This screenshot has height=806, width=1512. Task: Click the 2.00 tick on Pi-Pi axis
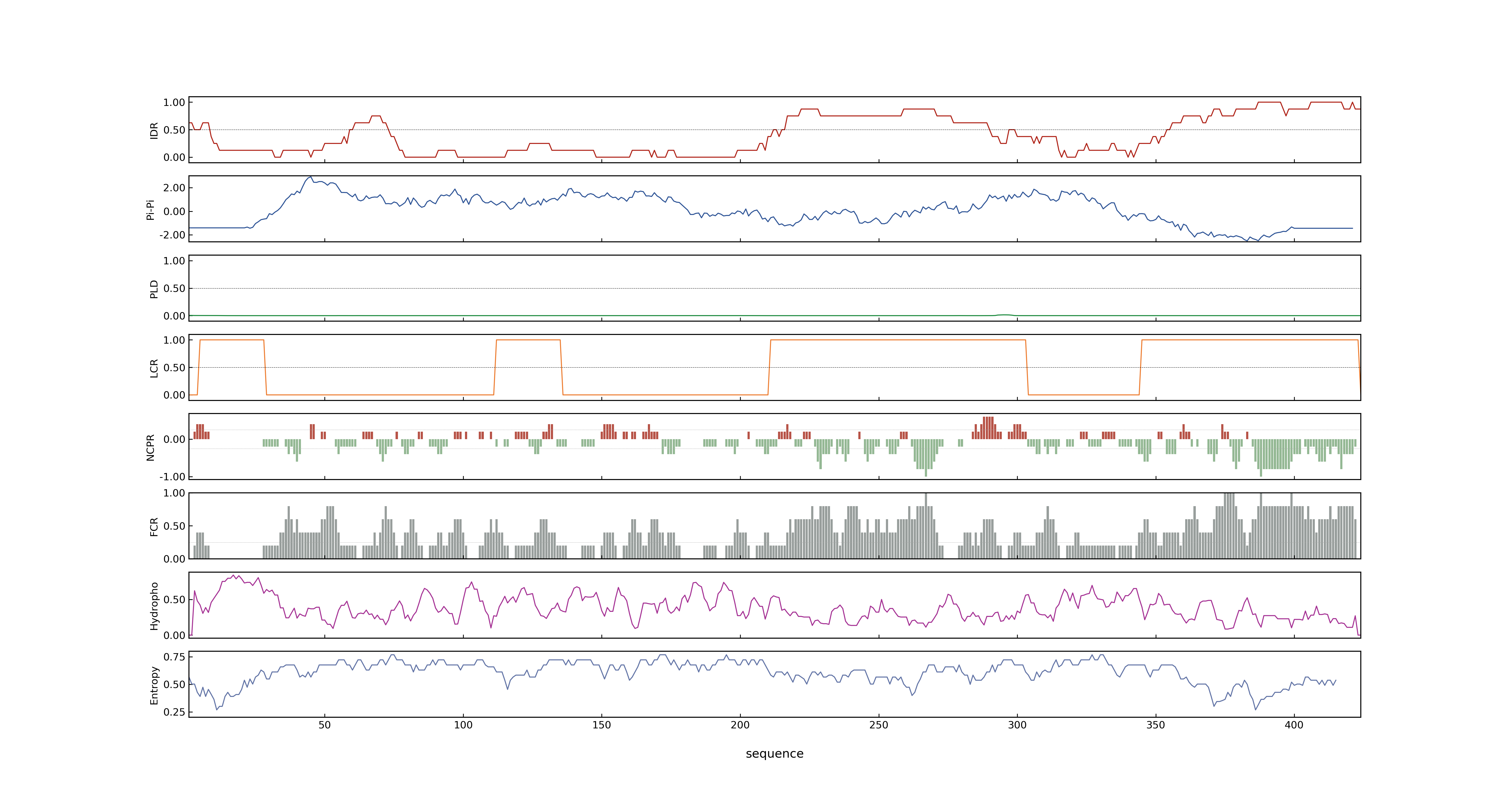tap(174, 188)
